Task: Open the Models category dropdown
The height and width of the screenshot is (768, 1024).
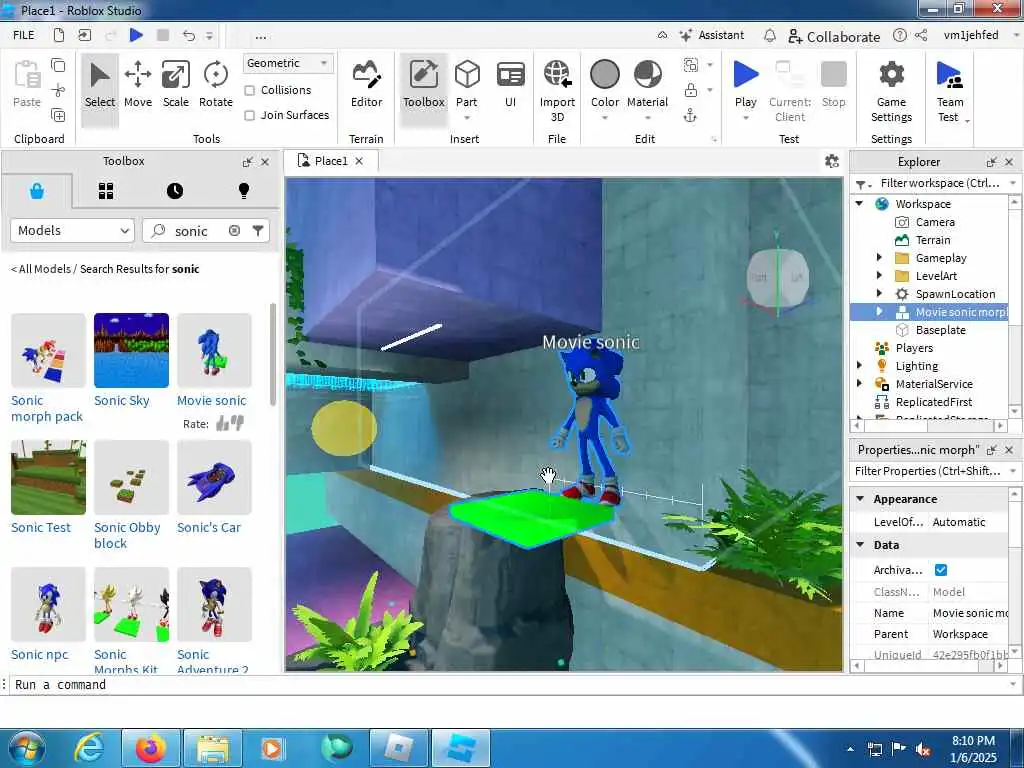Action: click(72, 231)
